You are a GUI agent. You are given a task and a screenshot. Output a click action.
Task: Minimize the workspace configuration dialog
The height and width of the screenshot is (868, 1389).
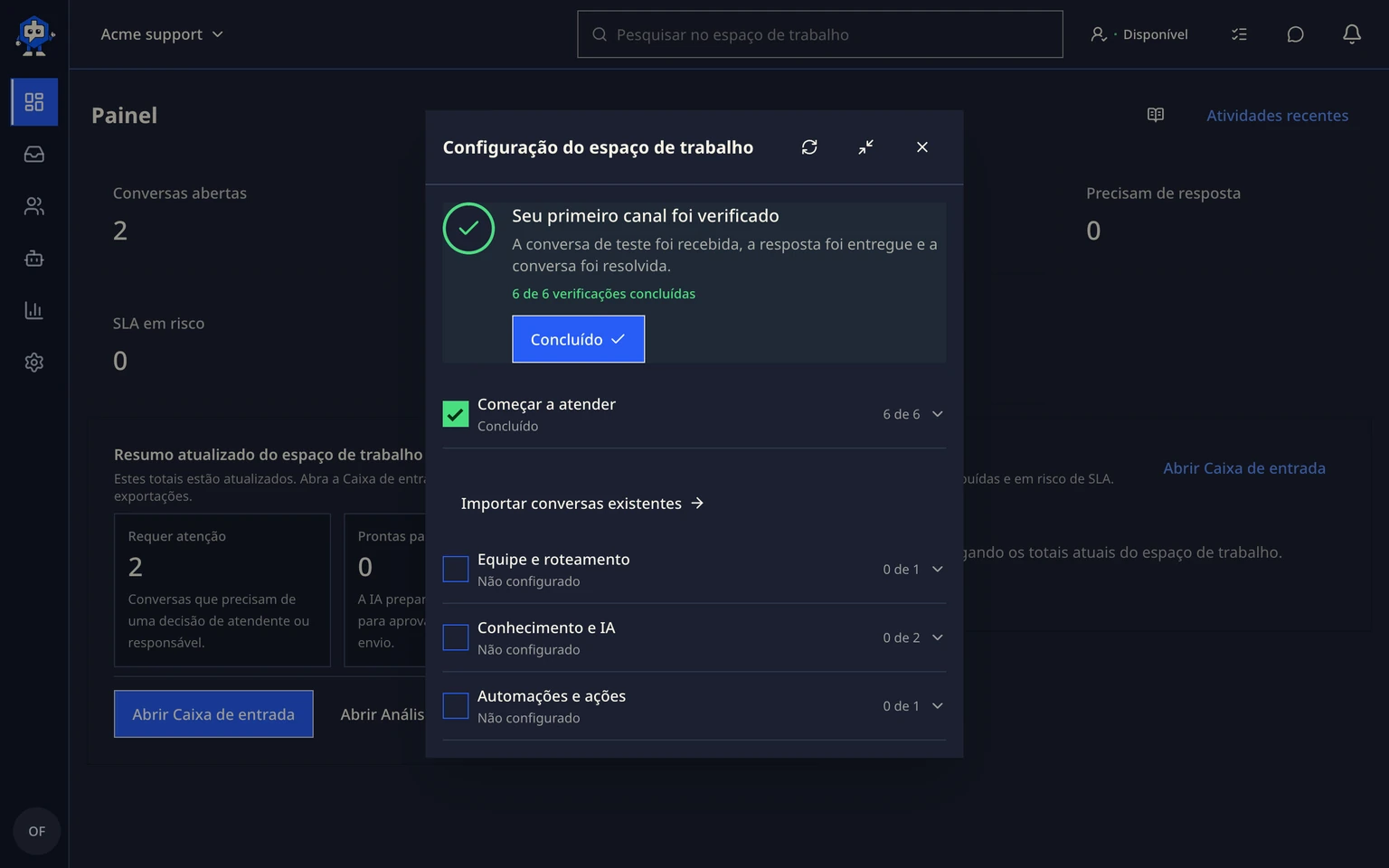[865, 147]
